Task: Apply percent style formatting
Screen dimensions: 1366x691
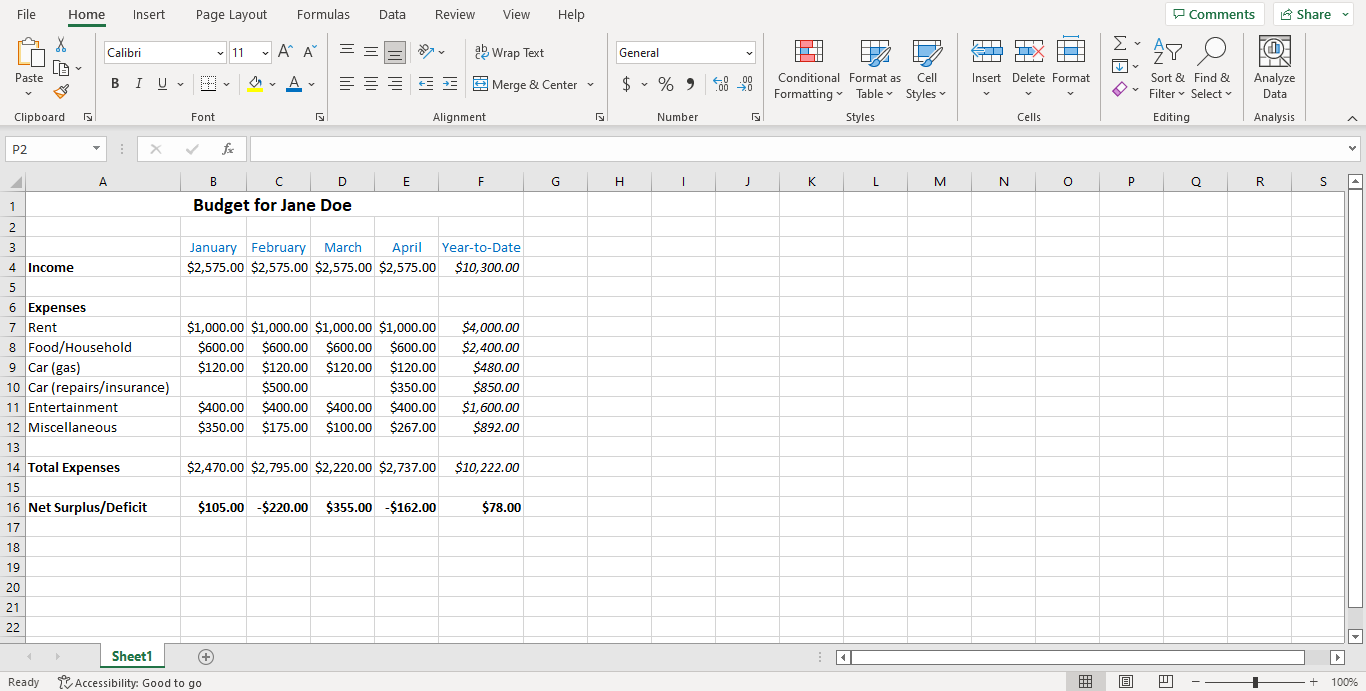Action: click(x=666, y=84)
